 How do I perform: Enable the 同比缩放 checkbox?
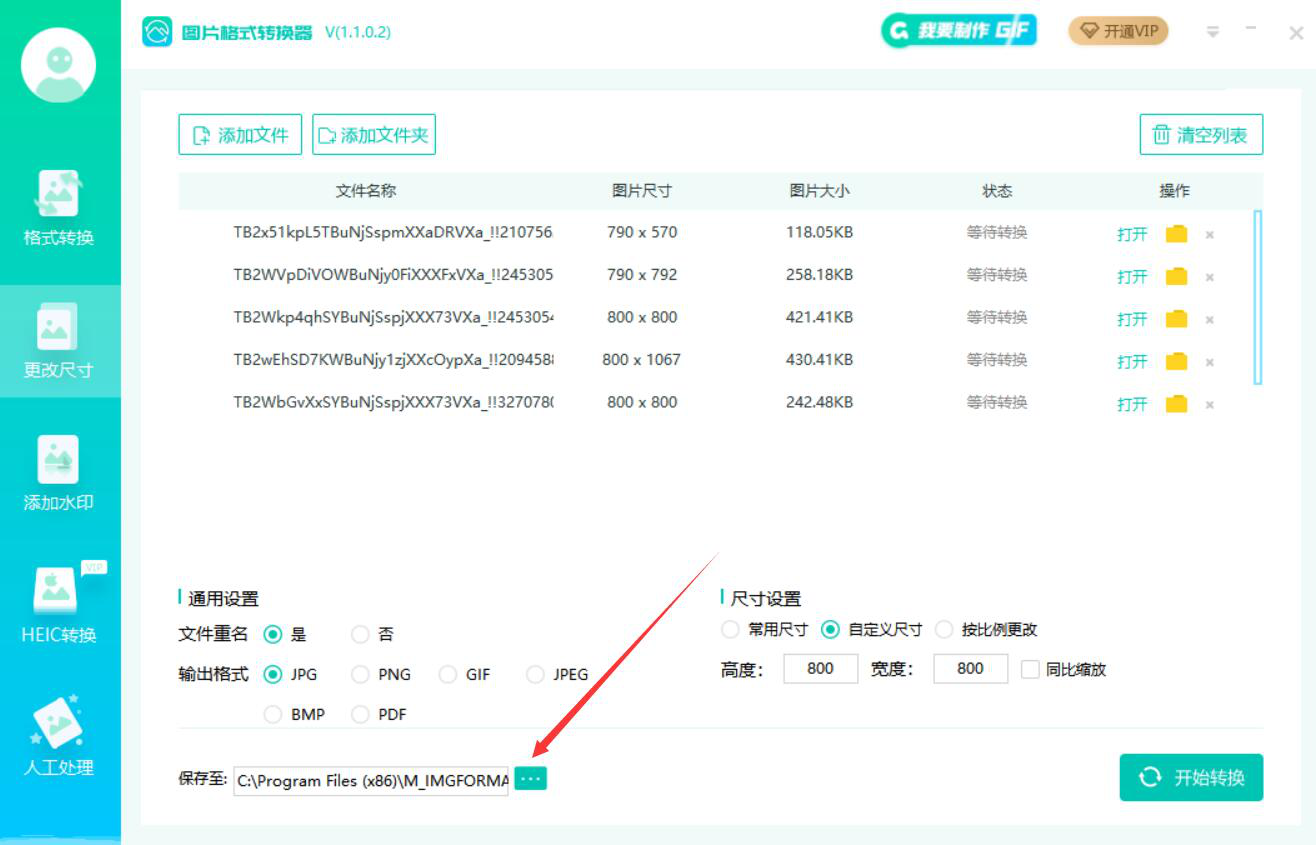[1030, 670]
